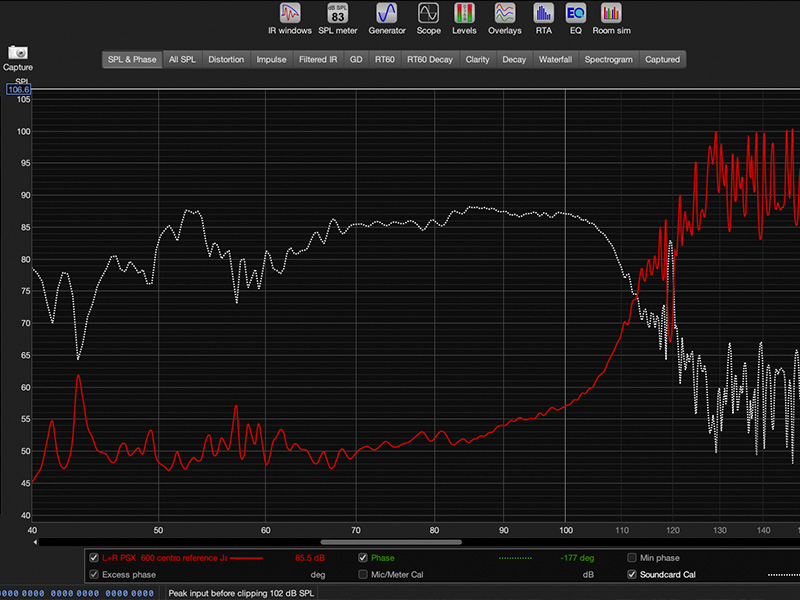This screenshot has height=600, width=800.
Task: Open the Scope tool
Action: [x=428, y=14]
